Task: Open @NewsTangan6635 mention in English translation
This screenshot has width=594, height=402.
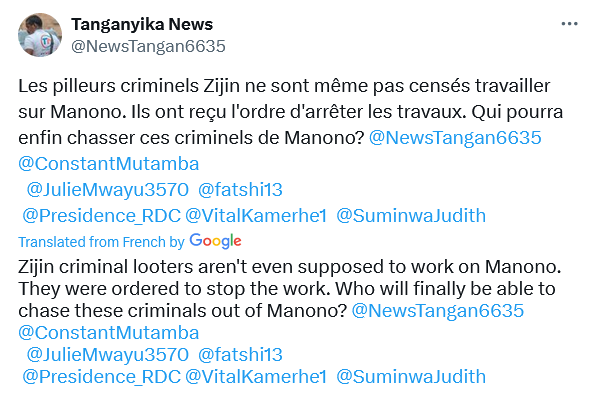Action: (438, 310)
